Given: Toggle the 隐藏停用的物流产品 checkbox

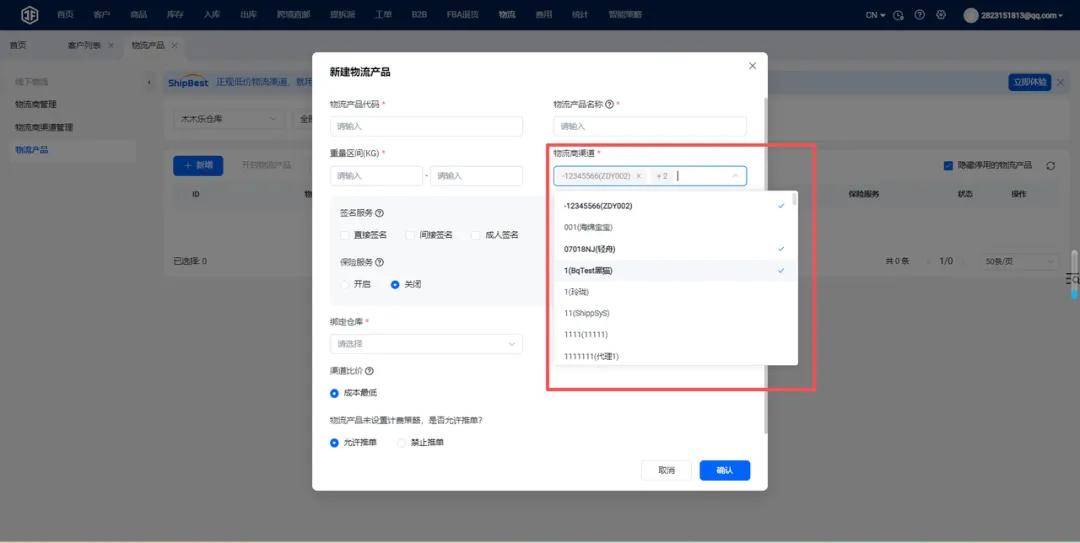Looking at the screenshot, I should point(948,165).
